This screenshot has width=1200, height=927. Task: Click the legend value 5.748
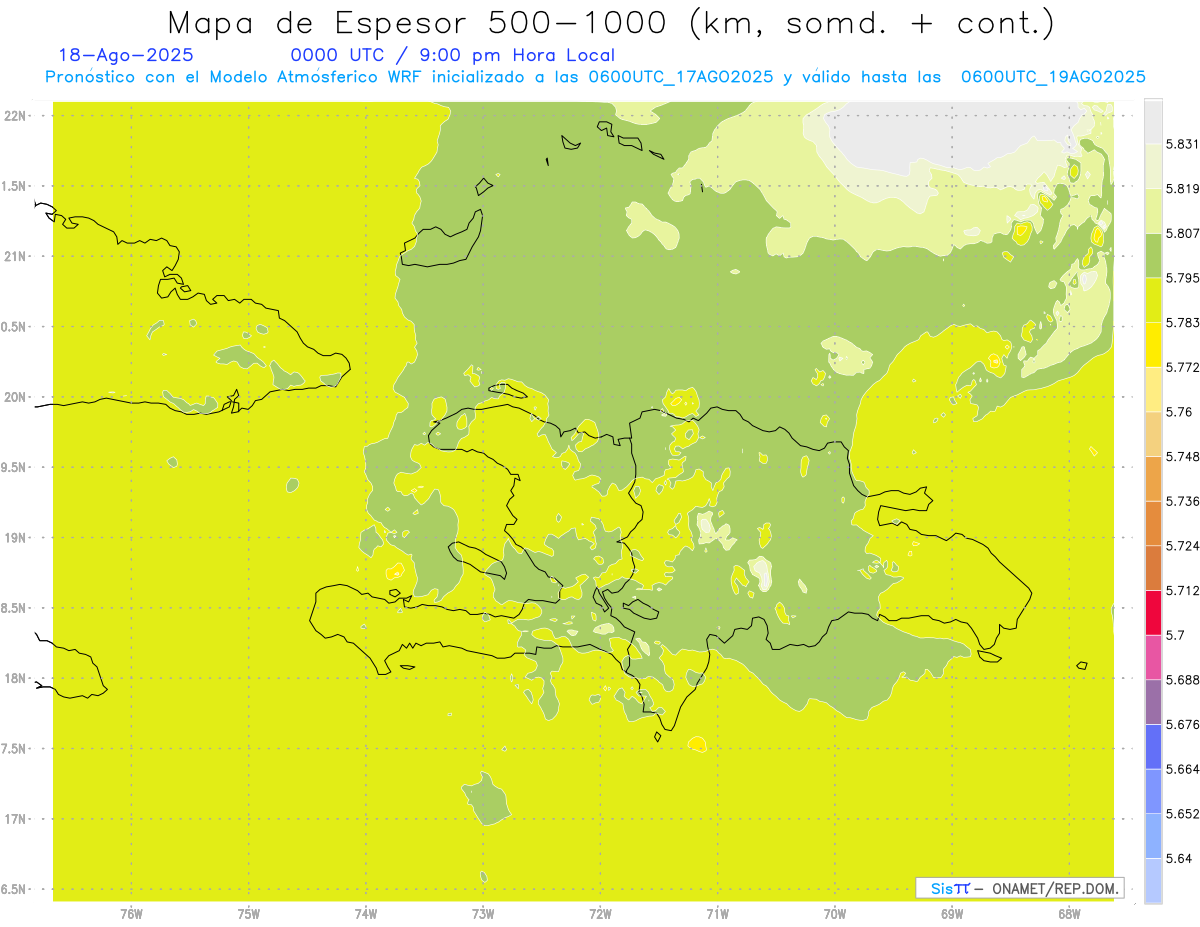point(1182,457)
